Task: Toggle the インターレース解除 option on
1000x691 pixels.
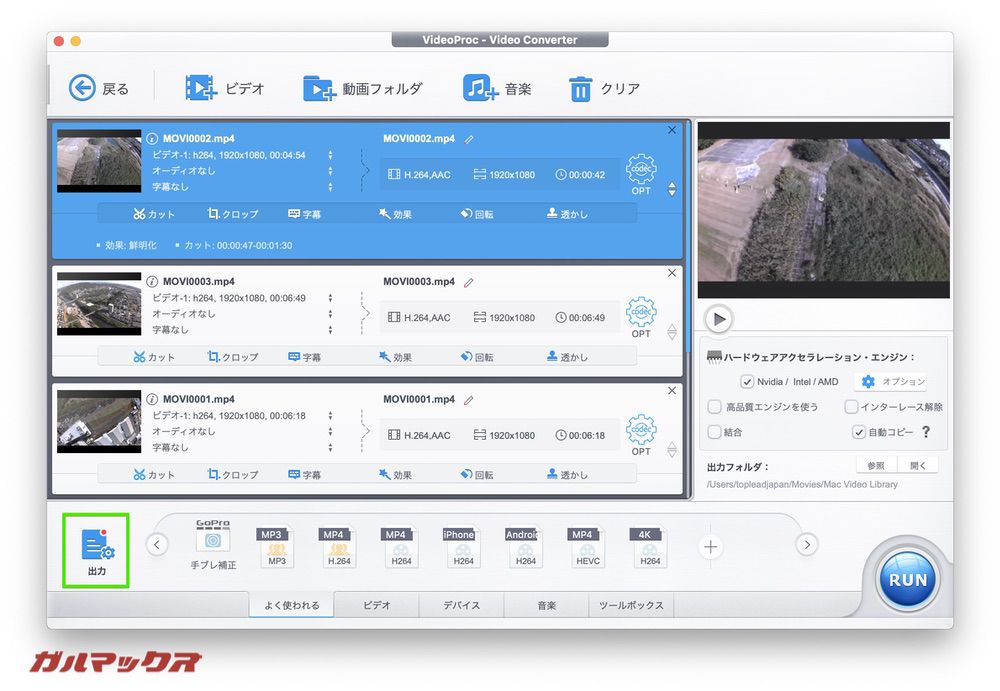Action: 852,406
